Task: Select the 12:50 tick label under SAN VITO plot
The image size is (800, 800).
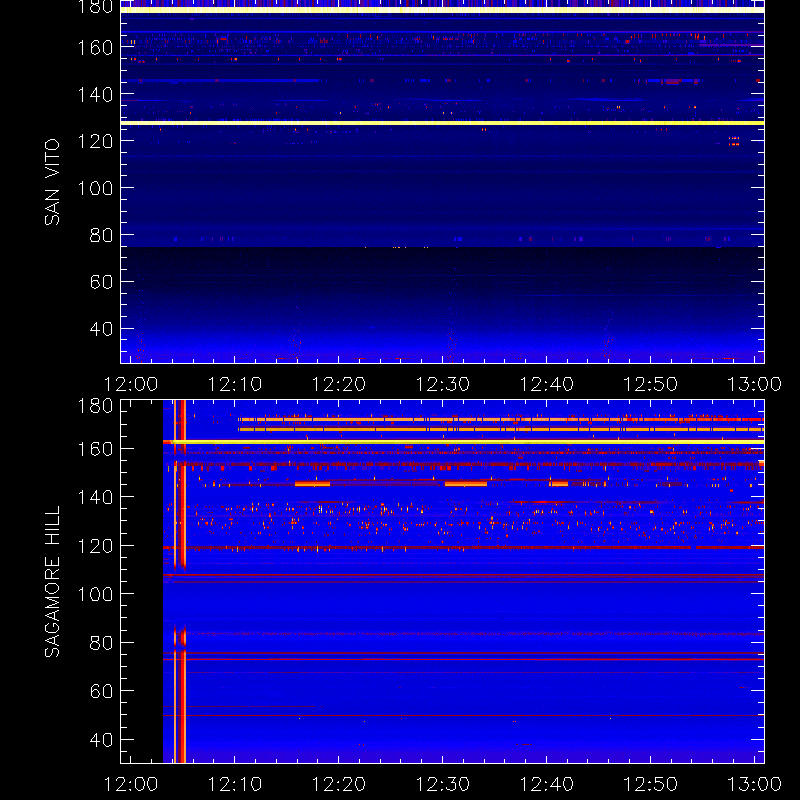Action: click(x=651, y=384)
